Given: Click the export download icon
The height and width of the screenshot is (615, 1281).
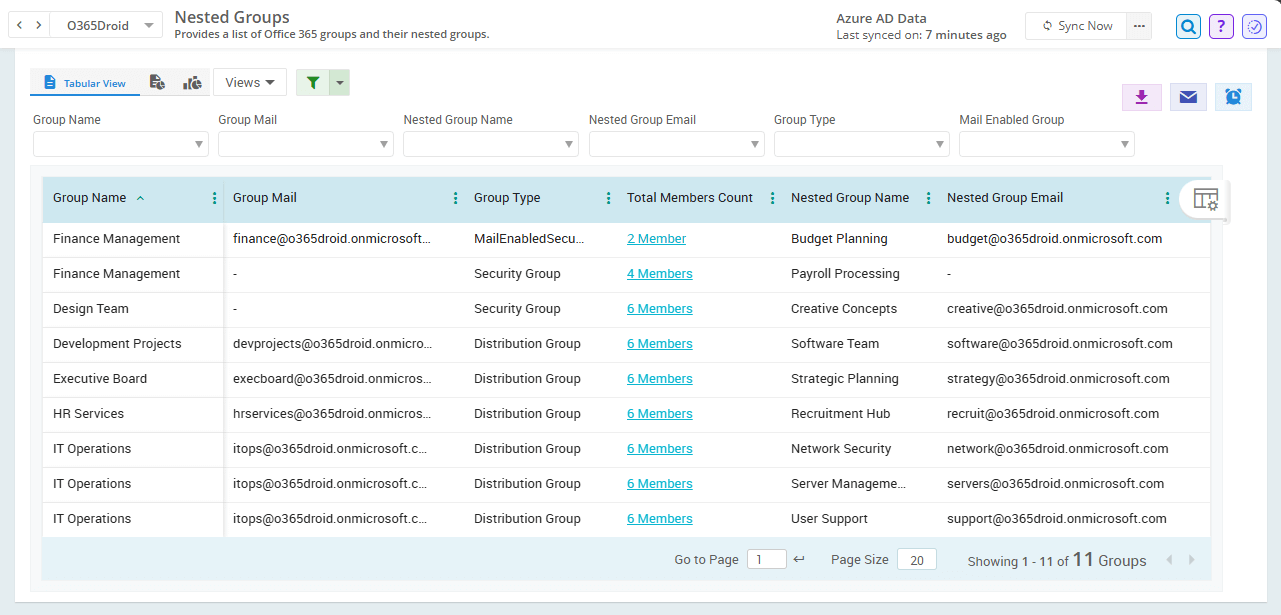Looking at the screenshot, I should [1141, 97].
